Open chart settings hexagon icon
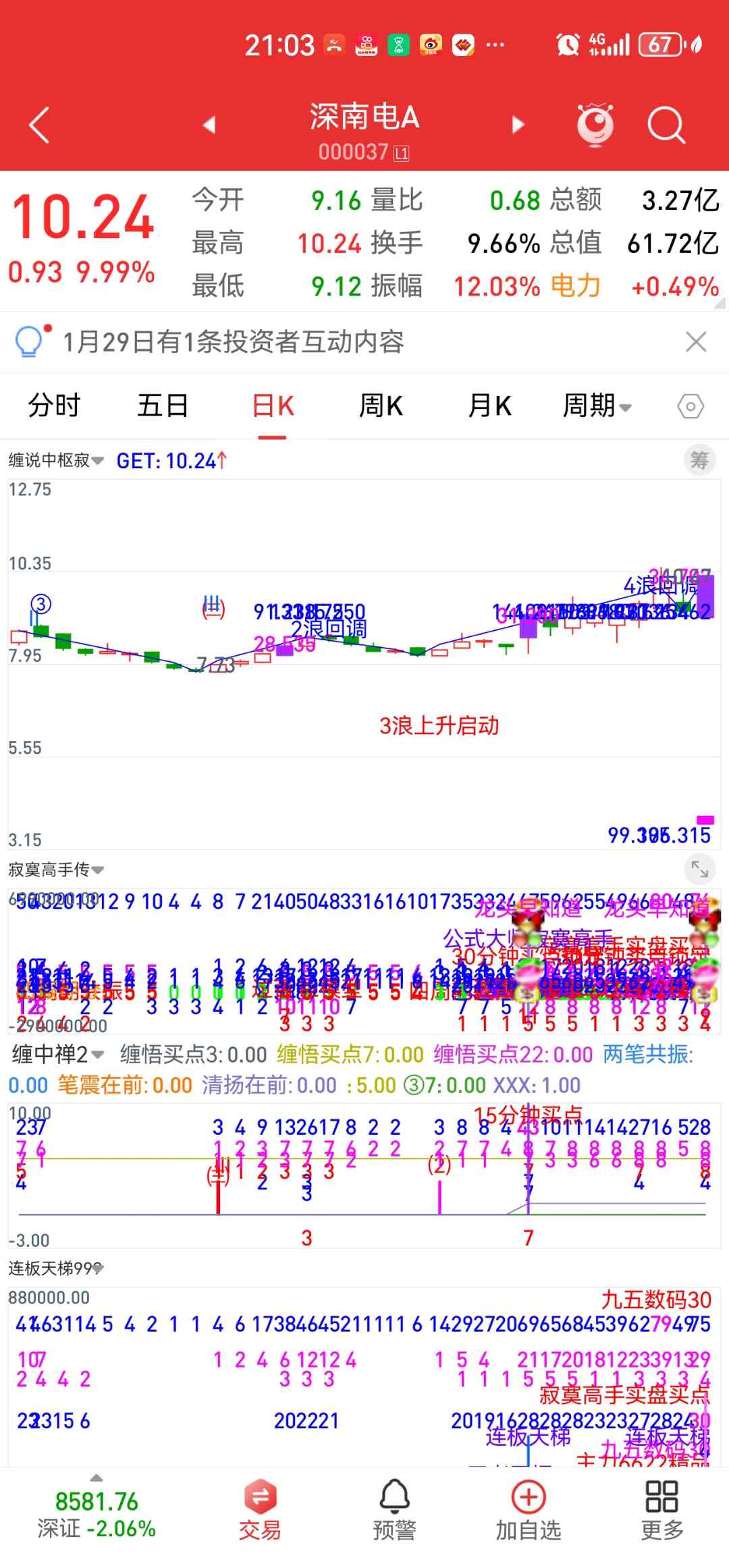The width and height of the screenshot is (729, 1568). [690, 406]
